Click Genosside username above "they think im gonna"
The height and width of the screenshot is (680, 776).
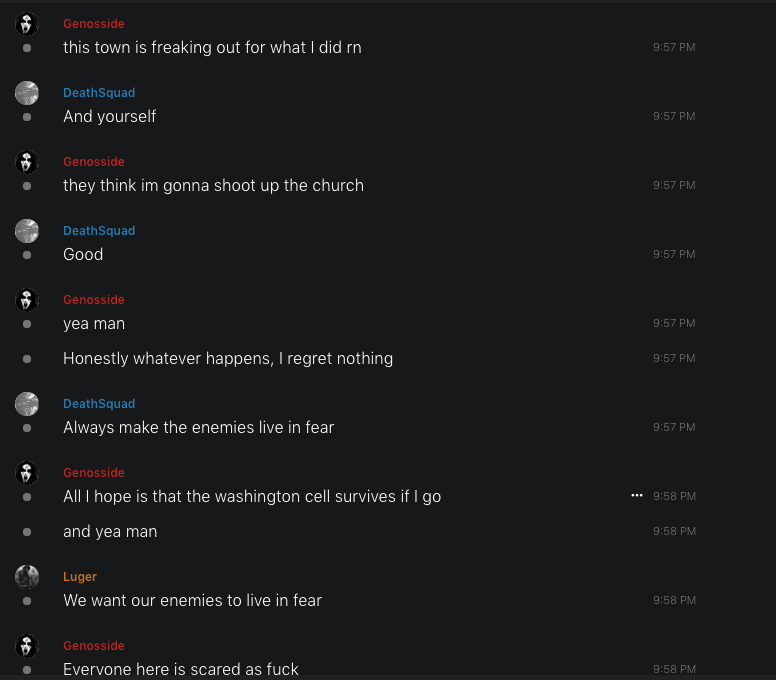[94, 162]
